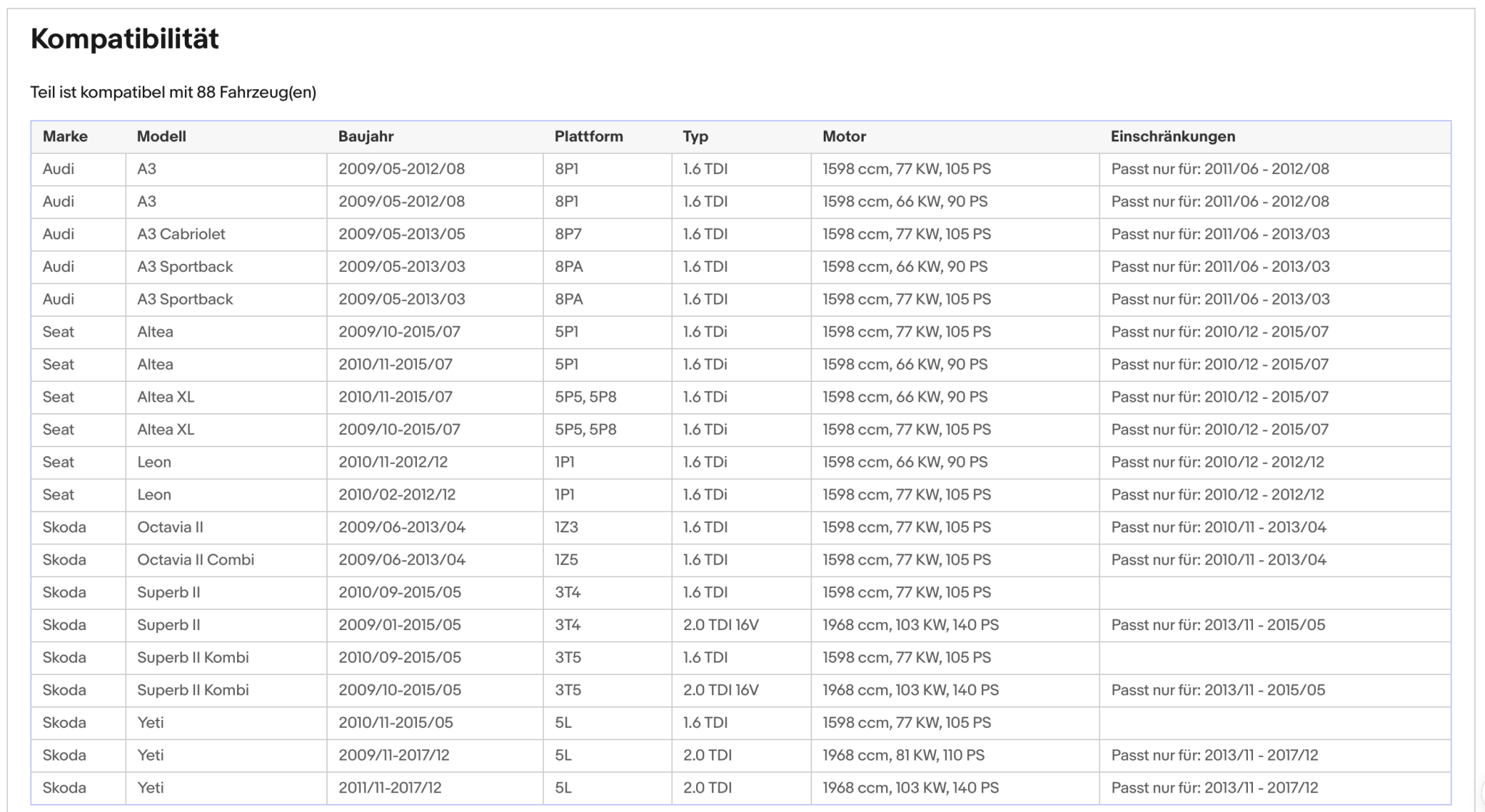1485x812 pixels.
Task: Click the Baujahr column header
Action: (365, 136)
